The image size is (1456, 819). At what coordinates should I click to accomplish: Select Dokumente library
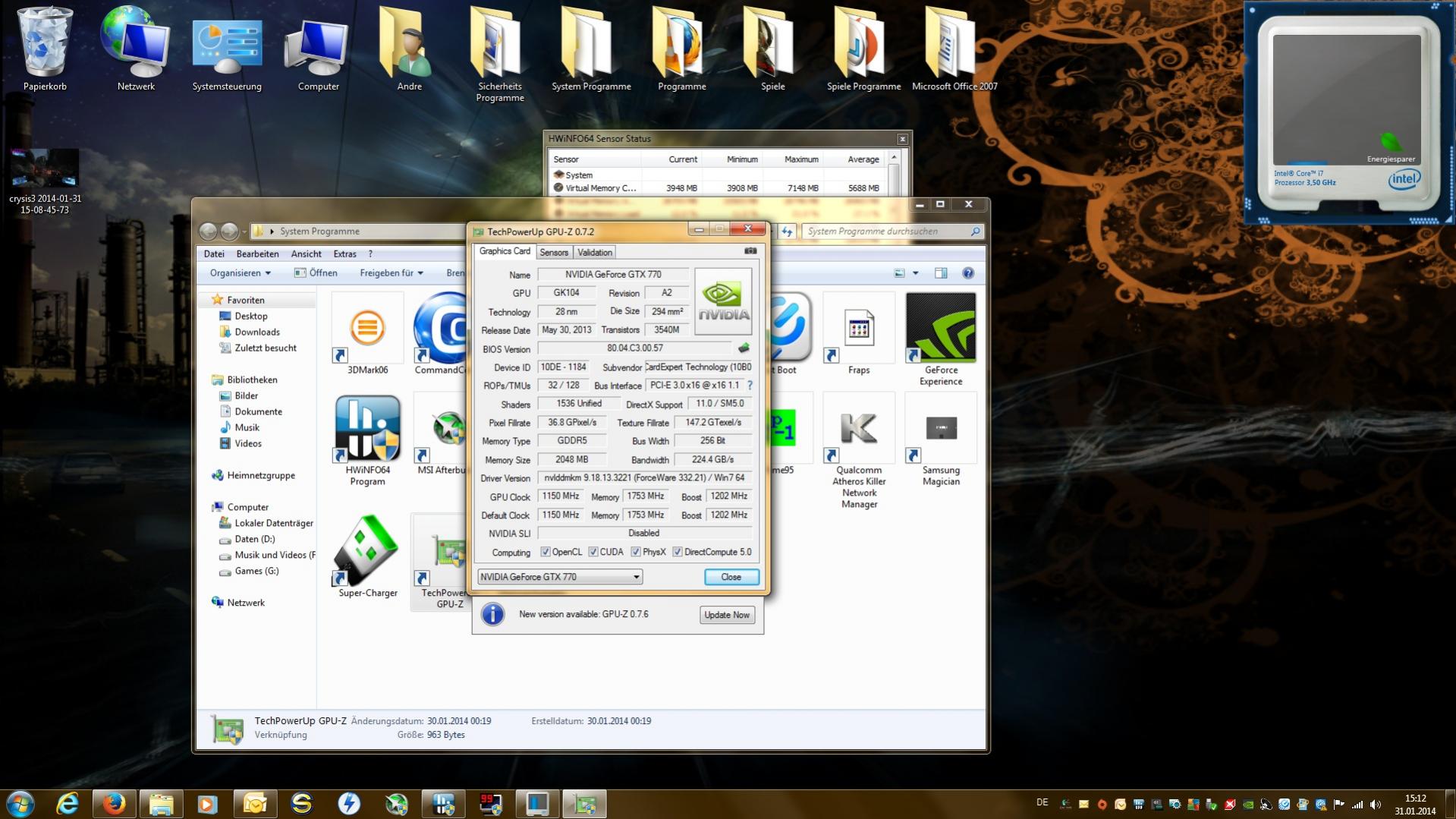click(258, 411)
